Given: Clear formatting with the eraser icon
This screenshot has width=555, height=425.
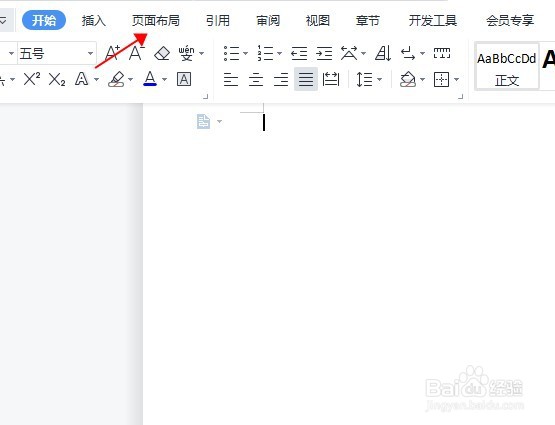Looking at the screenshot, I should click(x=162, y=53).
